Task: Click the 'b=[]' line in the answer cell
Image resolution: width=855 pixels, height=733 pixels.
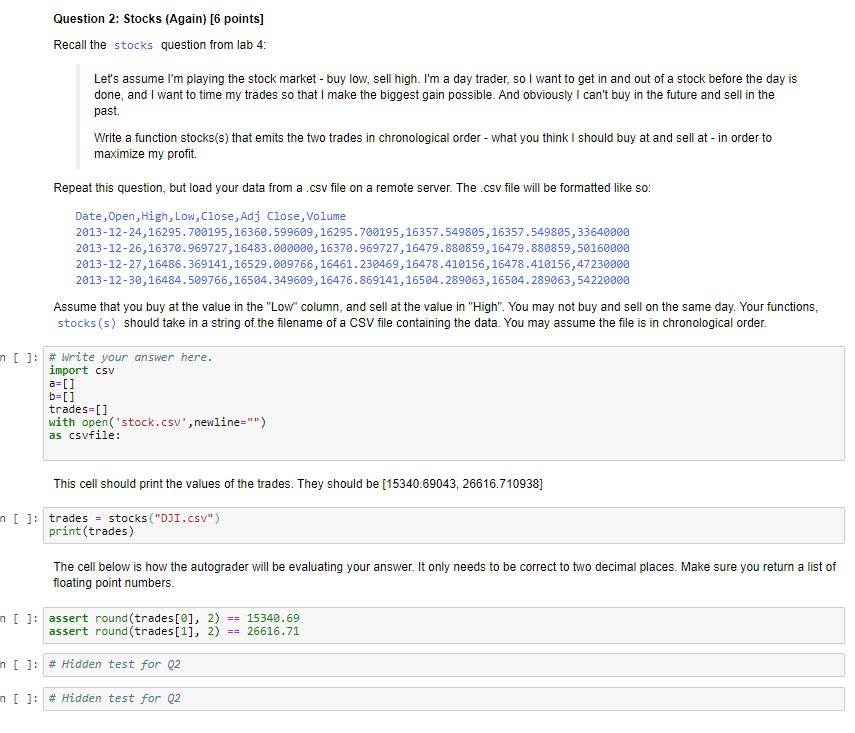Action: (x=62, y=396)
